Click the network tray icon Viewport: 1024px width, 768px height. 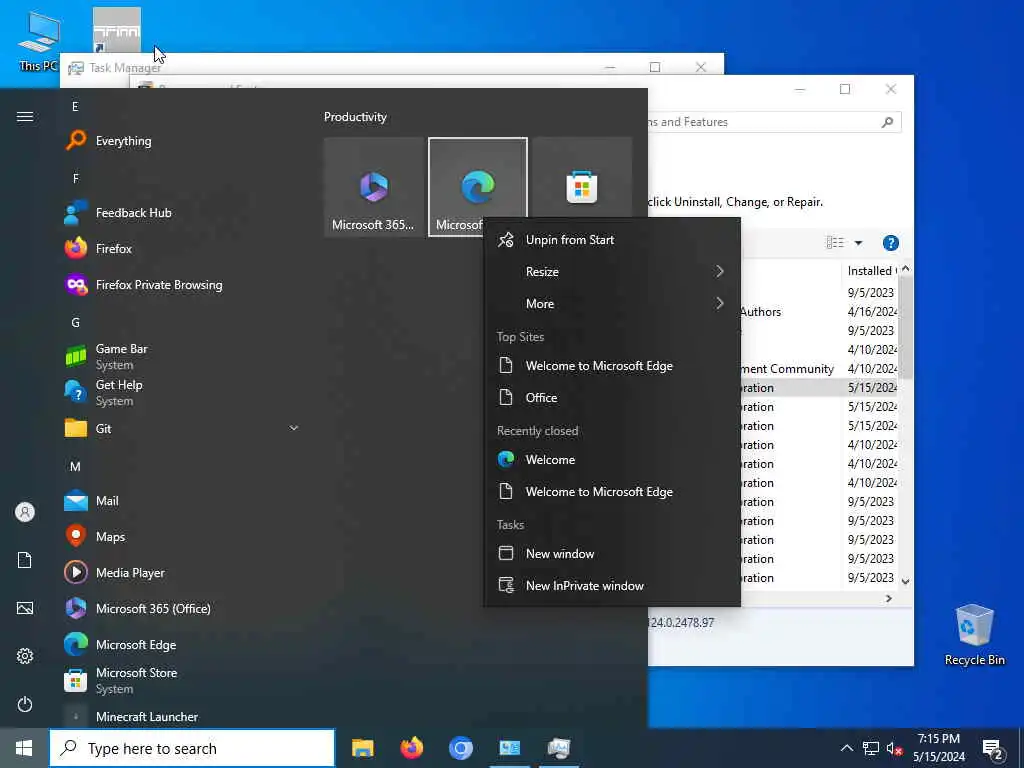871,748
